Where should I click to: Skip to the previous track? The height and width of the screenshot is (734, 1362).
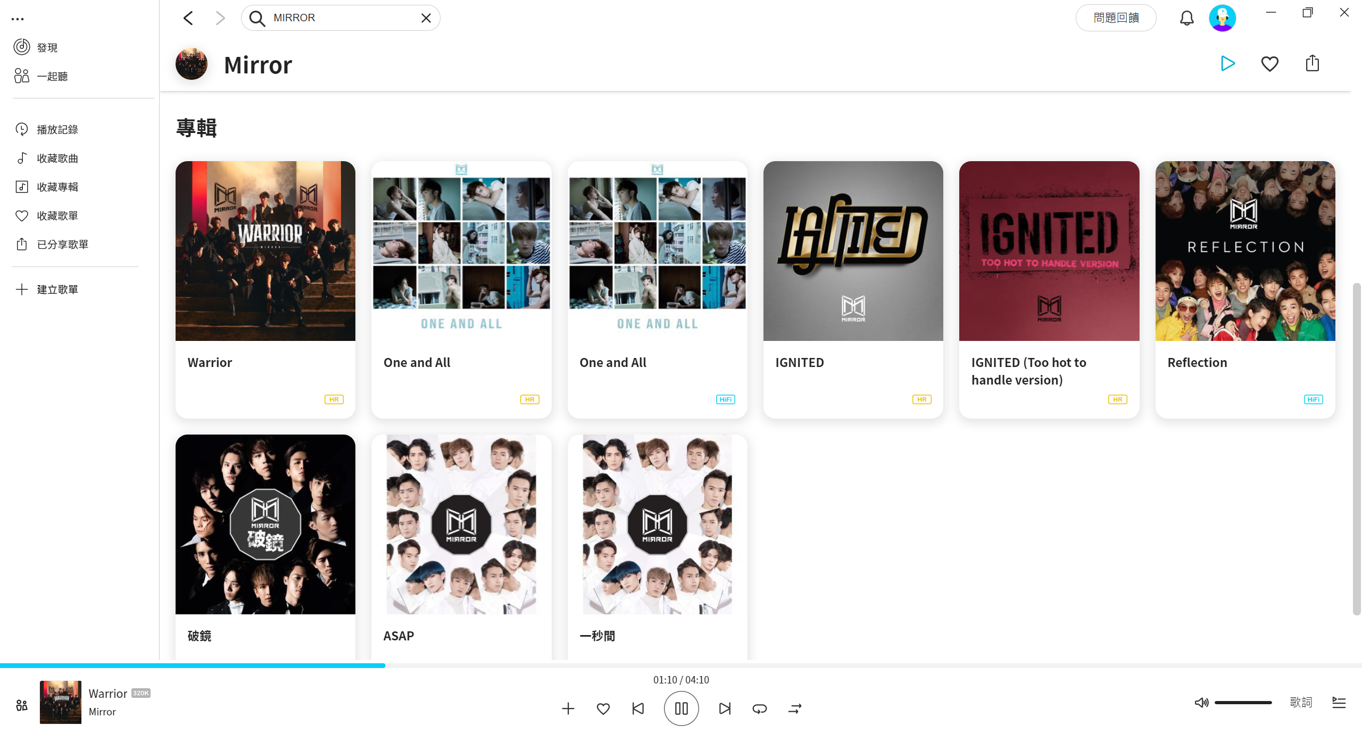tap(638, 709)
